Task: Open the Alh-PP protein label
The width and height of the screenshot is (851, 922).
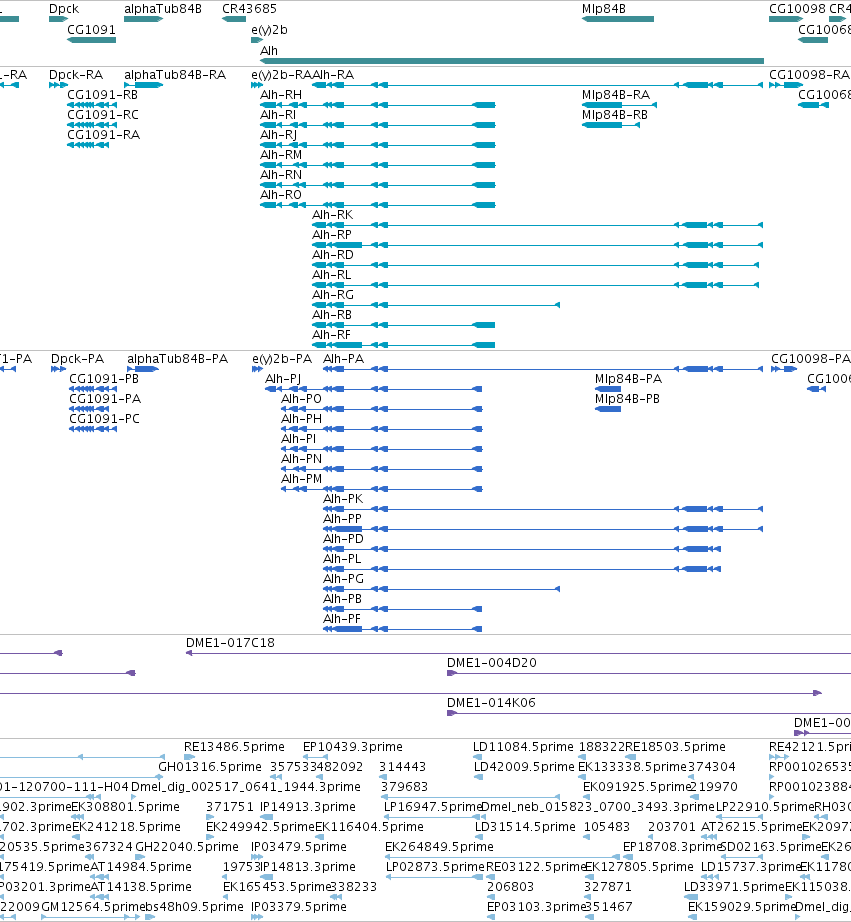Action: tap(342, 519)
